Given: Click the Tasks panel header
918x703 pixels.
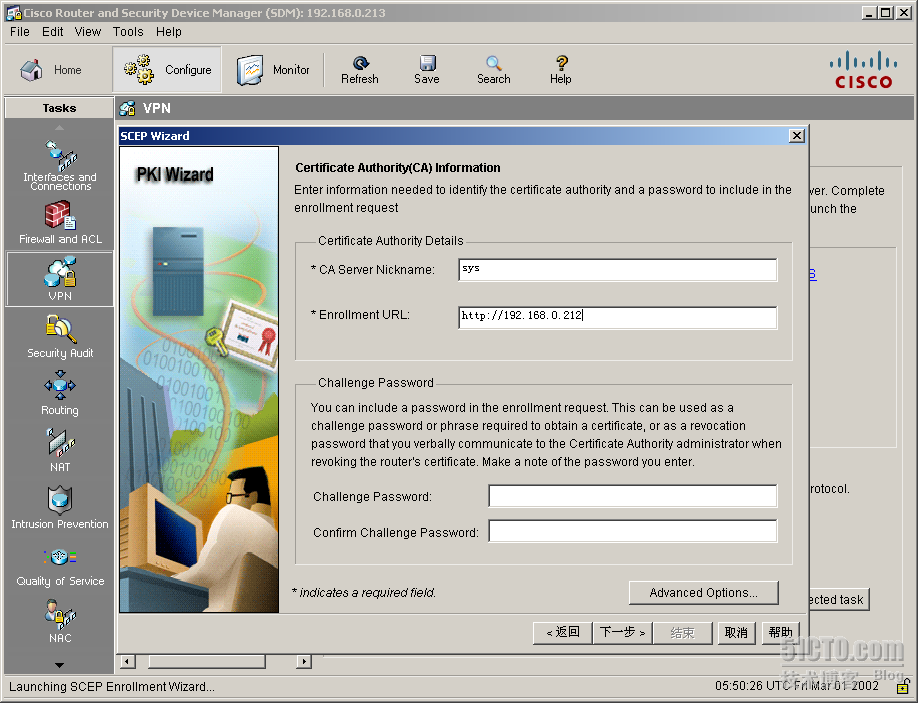Looking at the screenshot, I should [59, 108].
